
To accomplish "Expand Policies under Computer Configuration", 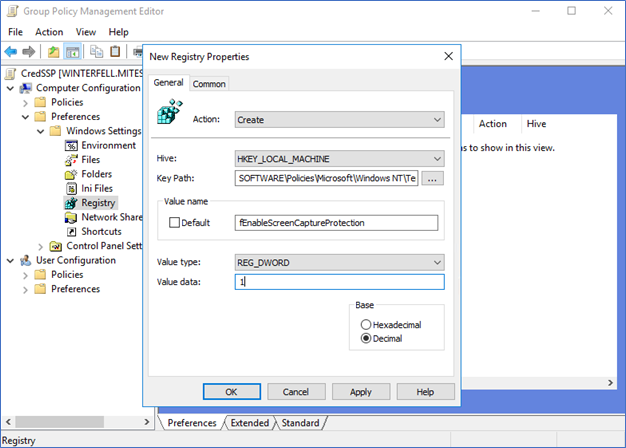I will coord(25,103).
